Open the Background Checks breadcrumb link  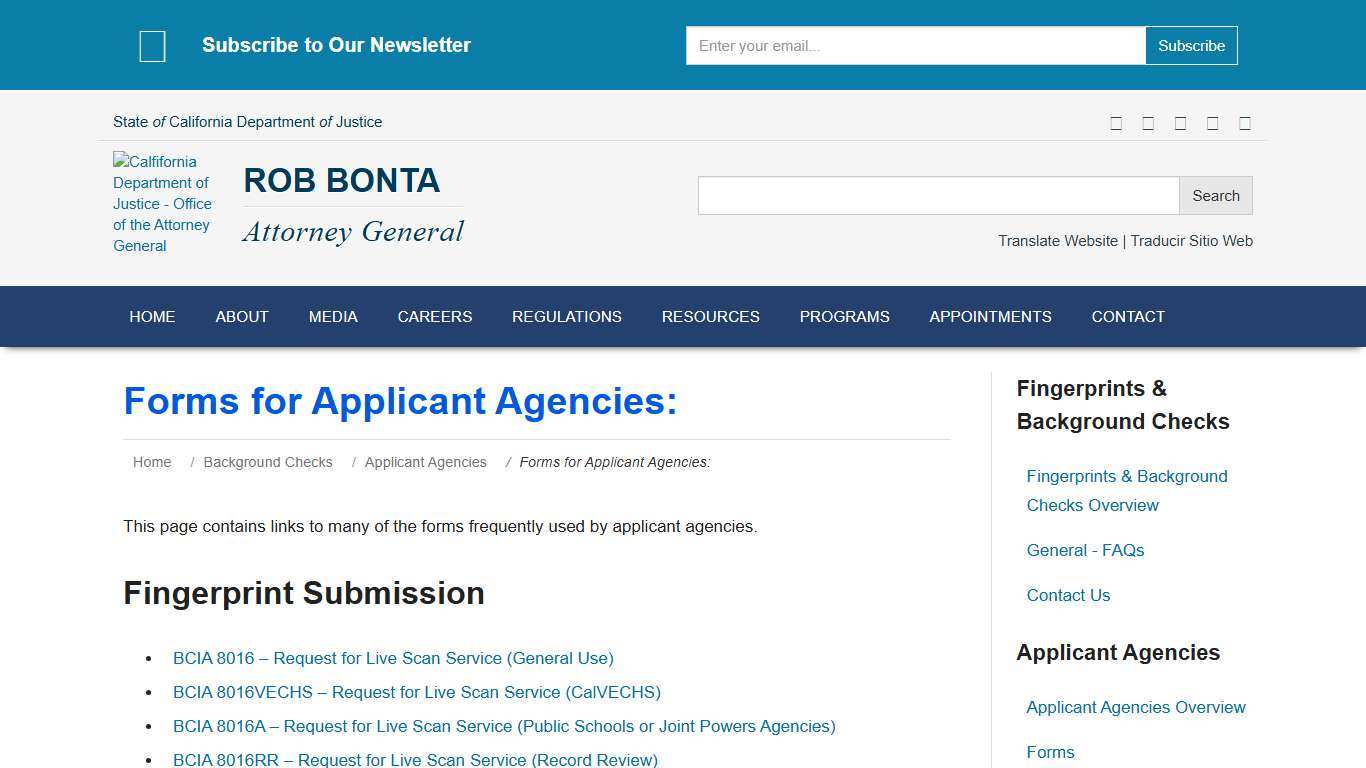(268, 462)
